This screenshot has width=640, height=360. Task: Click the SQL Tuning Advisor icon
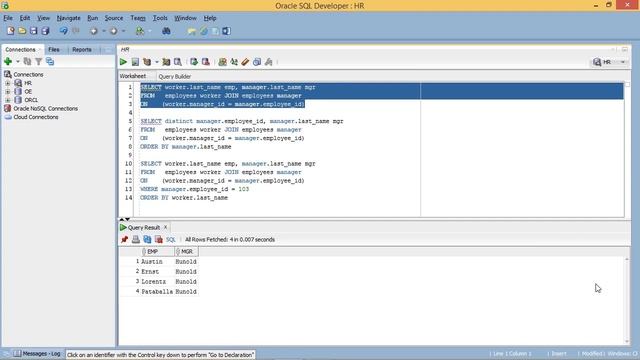[x=178, y=62]
